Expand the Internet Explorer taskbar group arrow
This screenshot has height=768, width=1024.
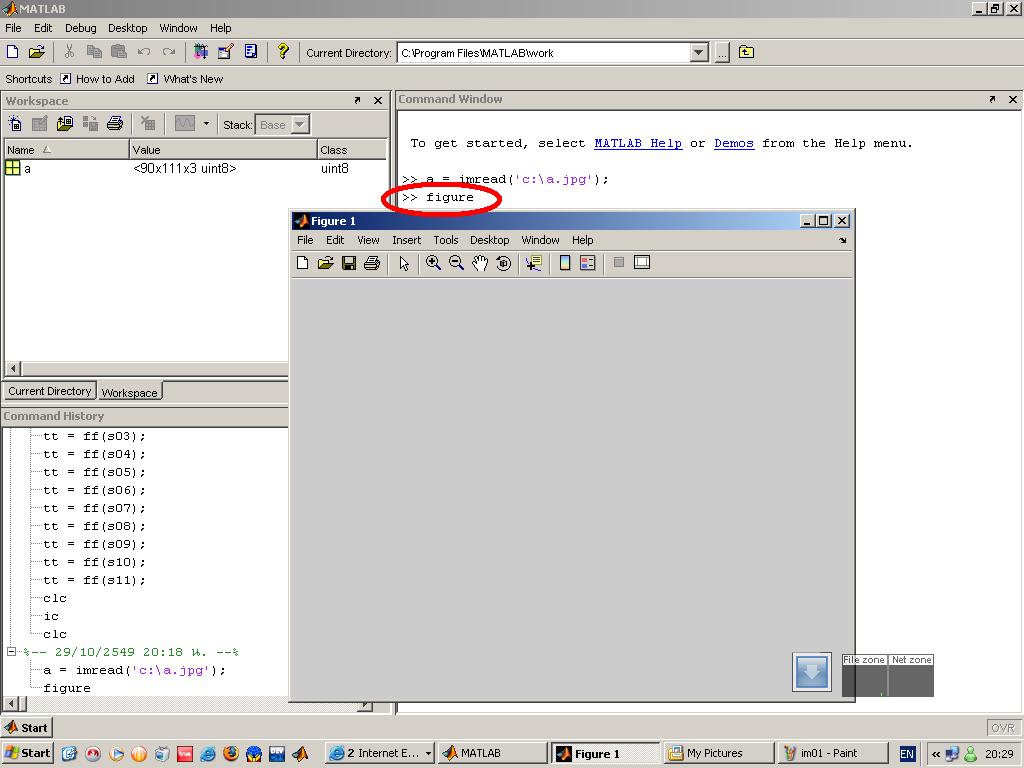tap(428, 753)
